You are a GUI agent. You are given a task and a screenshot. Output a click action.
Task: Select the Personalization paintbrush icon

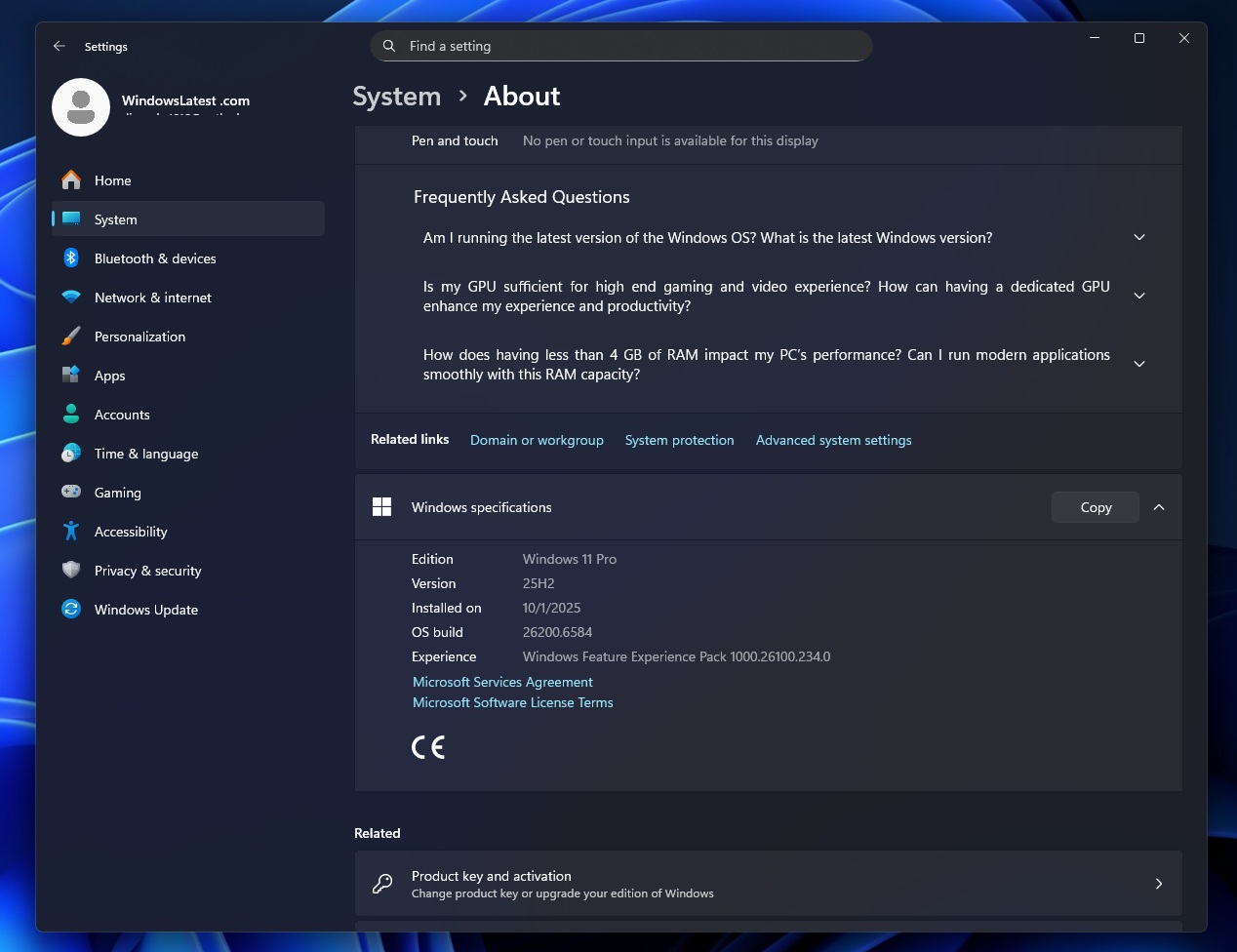[71, 337]
